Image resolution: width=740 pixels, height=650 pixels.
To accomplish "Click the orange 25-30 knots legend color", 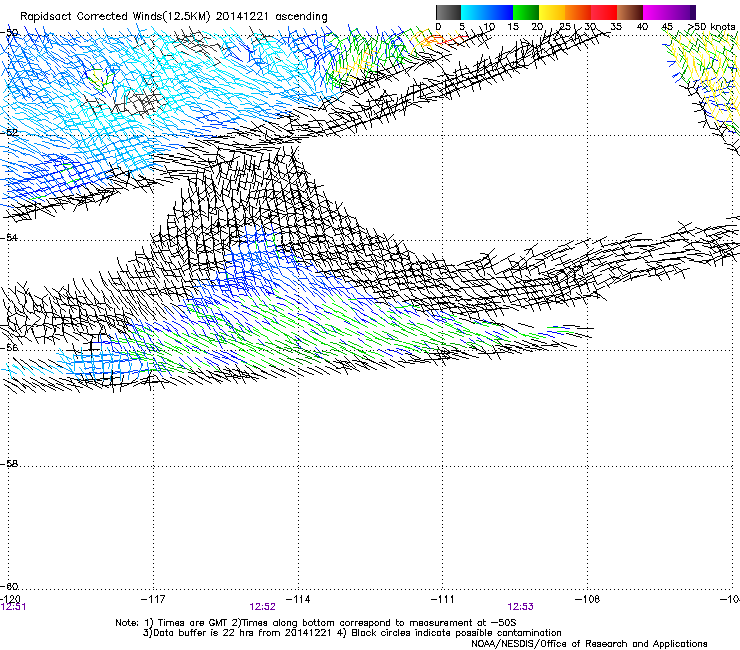I will coord(578,12).
